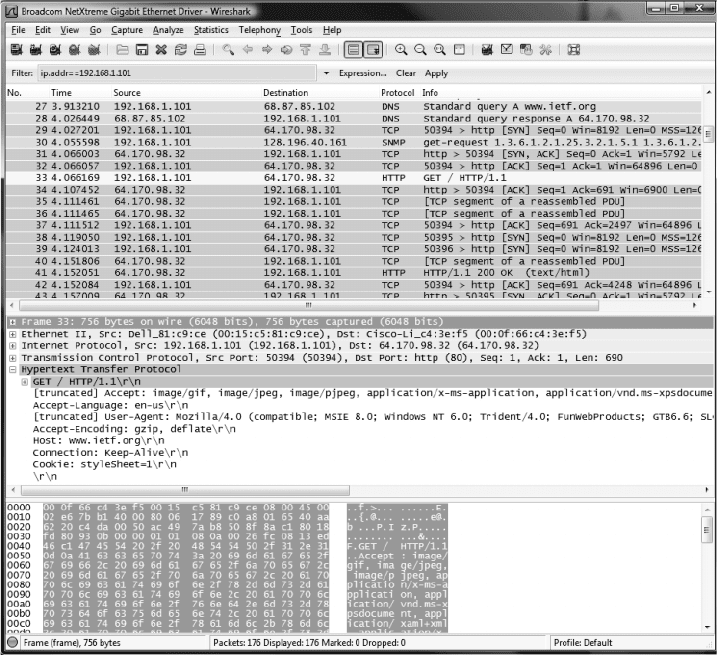Open the View menu
Viewport: 717px width, 655px height.
pos(70,30)
